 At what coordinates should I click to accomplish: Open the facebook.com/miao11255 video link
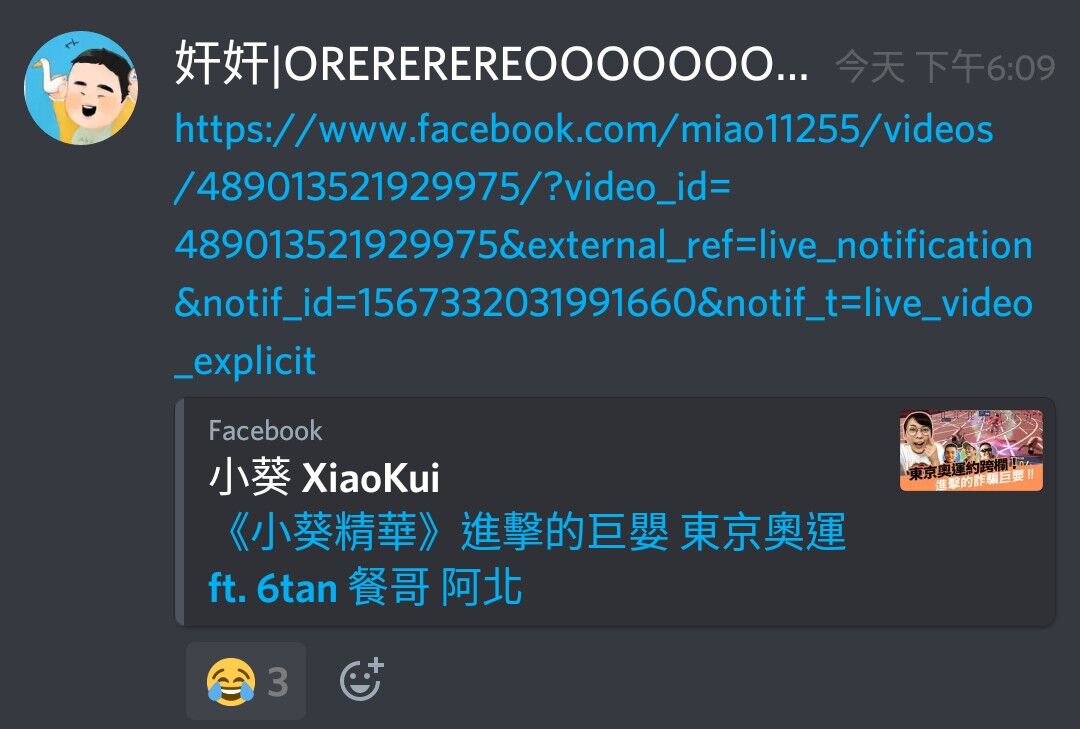[x=603, y=245]
